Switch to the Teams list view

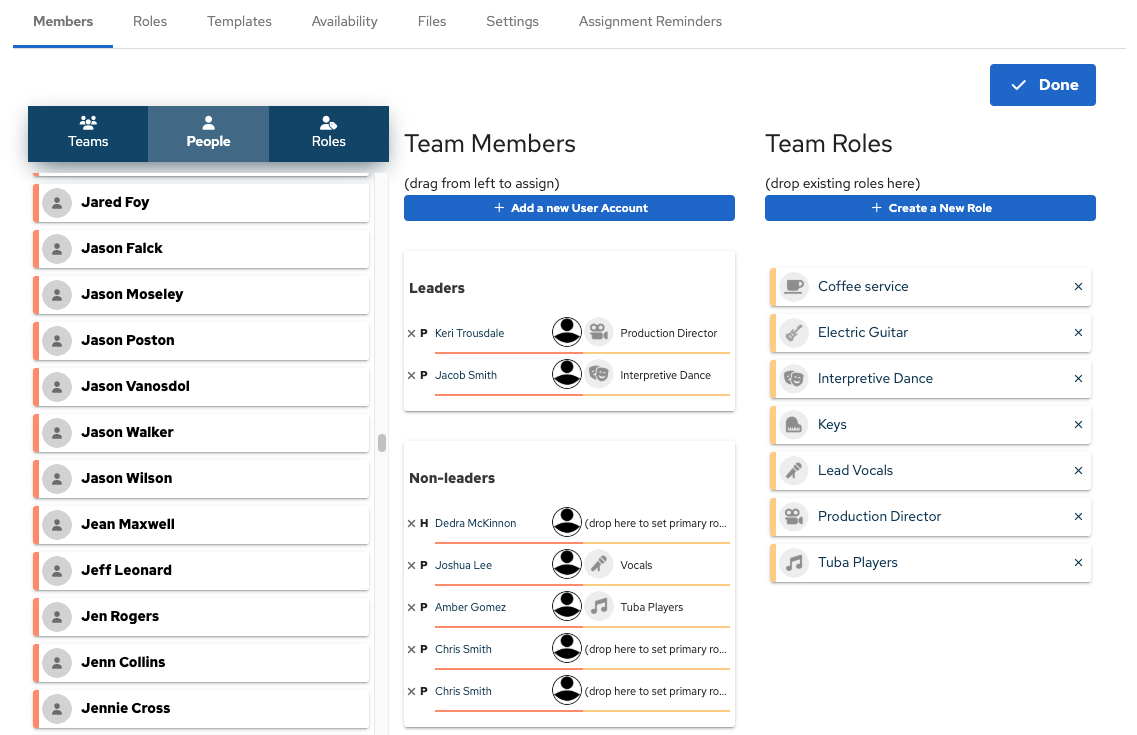pyautogui.click(x=88, y=133)
